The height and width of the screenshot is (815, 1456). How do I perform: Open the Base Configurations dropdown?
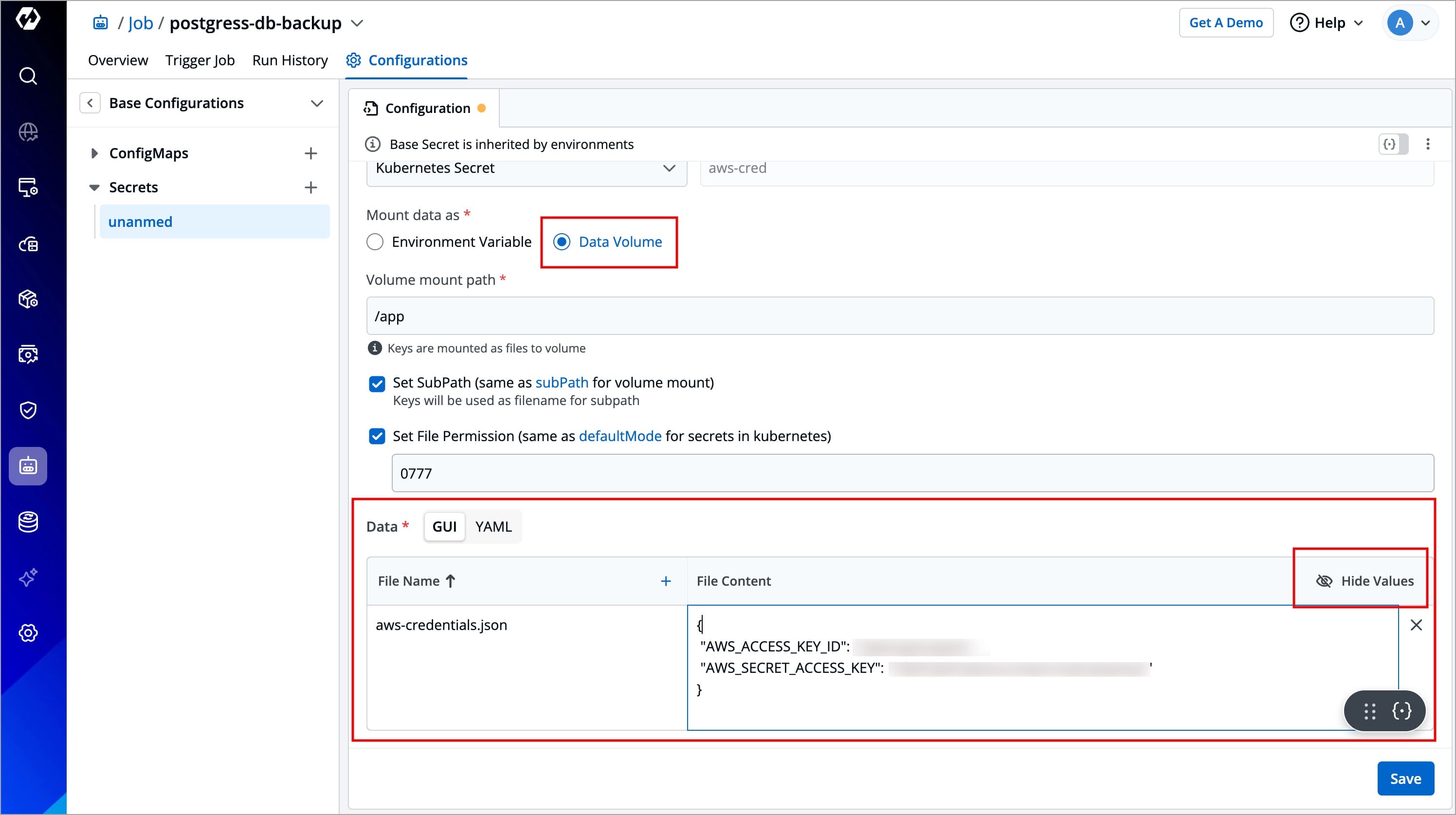point(316,104)
